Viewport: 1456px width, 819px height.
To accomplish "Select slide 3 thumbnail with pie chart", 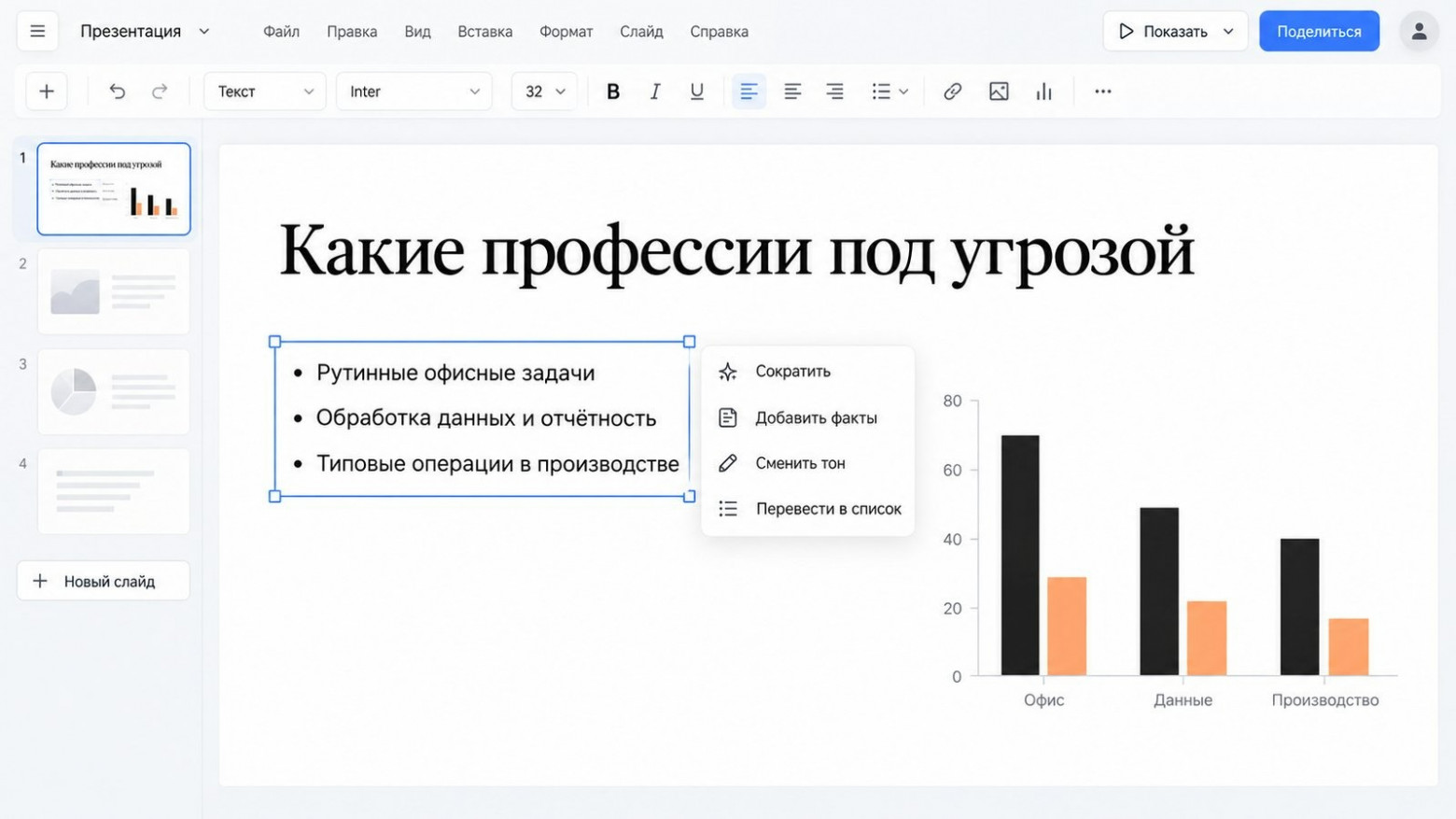I will pos(114,391).
